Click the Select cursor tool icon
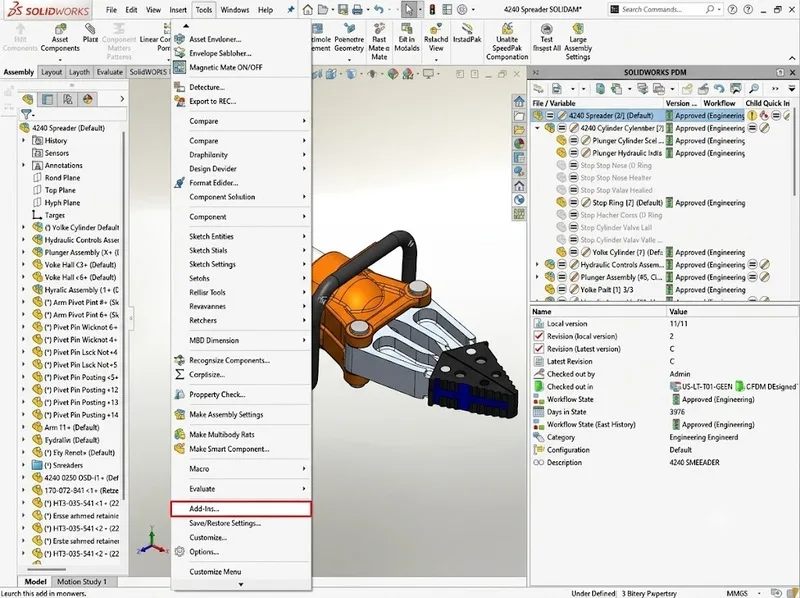 point(409,10)
